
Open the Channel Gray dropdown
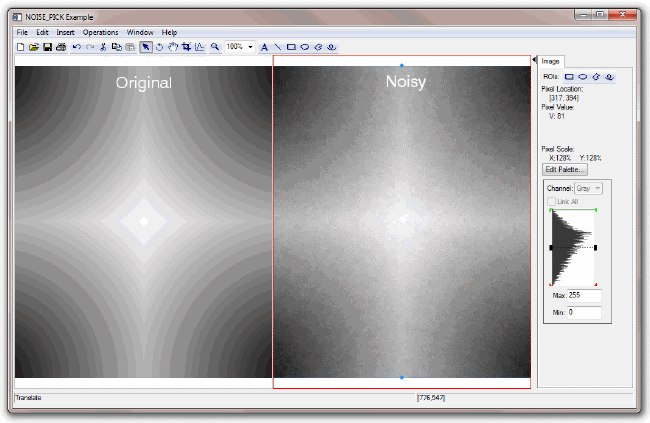click(x=588, y=188)
